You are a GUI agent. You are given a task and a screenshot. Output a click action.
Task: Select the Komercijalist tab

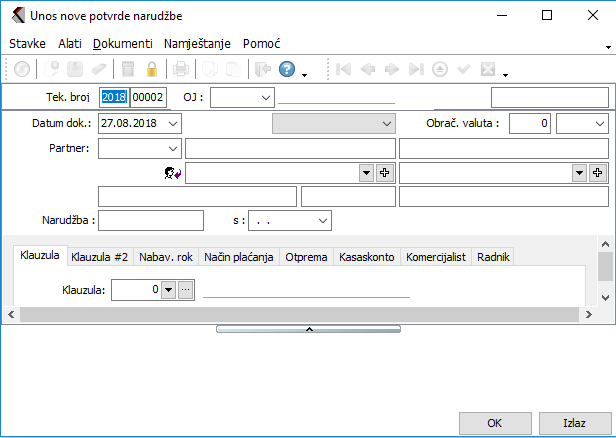click(434, 257)
